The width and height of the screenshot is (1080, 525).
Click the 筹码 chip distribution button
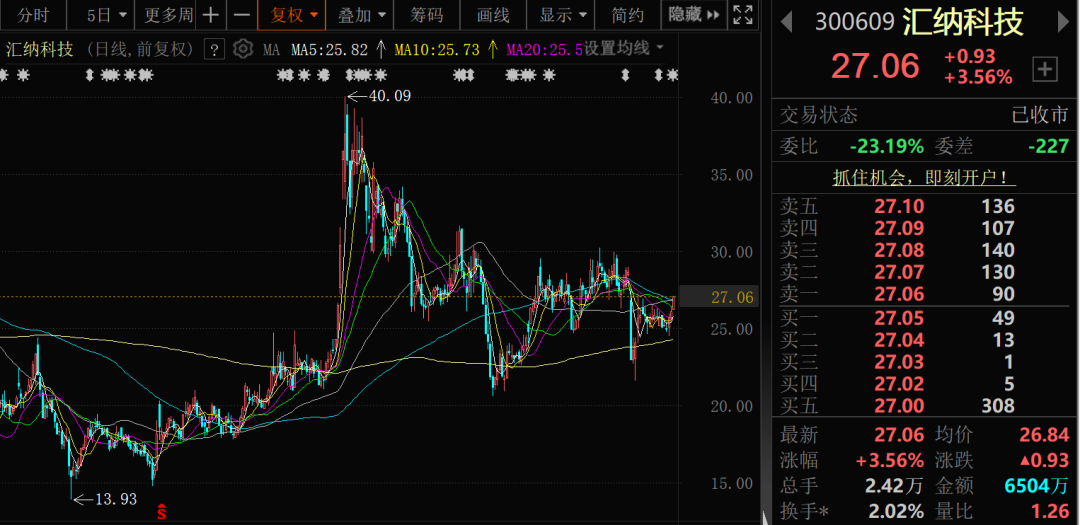[x=426, y=15]
